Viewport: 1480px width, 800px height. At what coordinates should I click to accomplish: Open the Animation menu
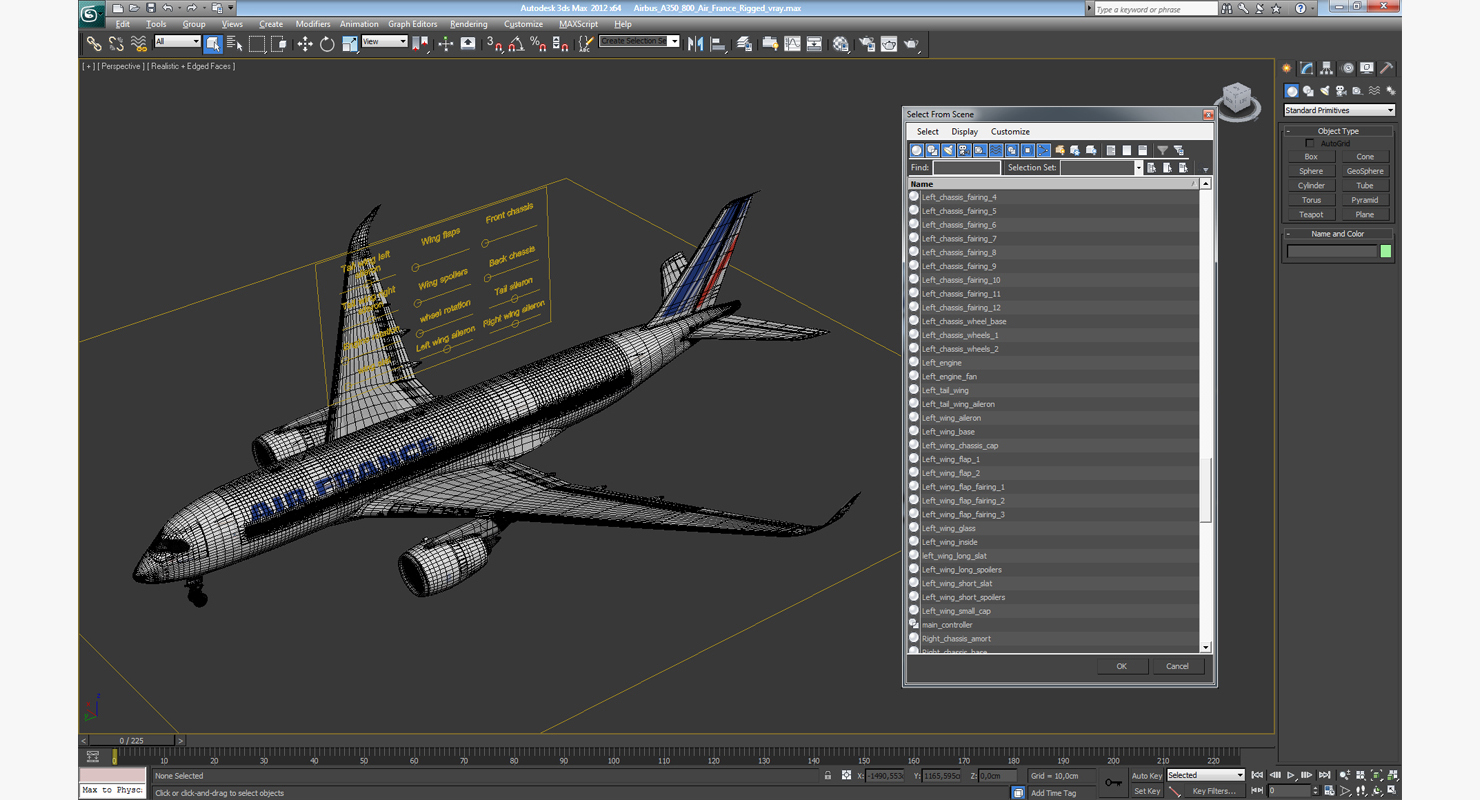pyautogui.click(x=359, y=24)
